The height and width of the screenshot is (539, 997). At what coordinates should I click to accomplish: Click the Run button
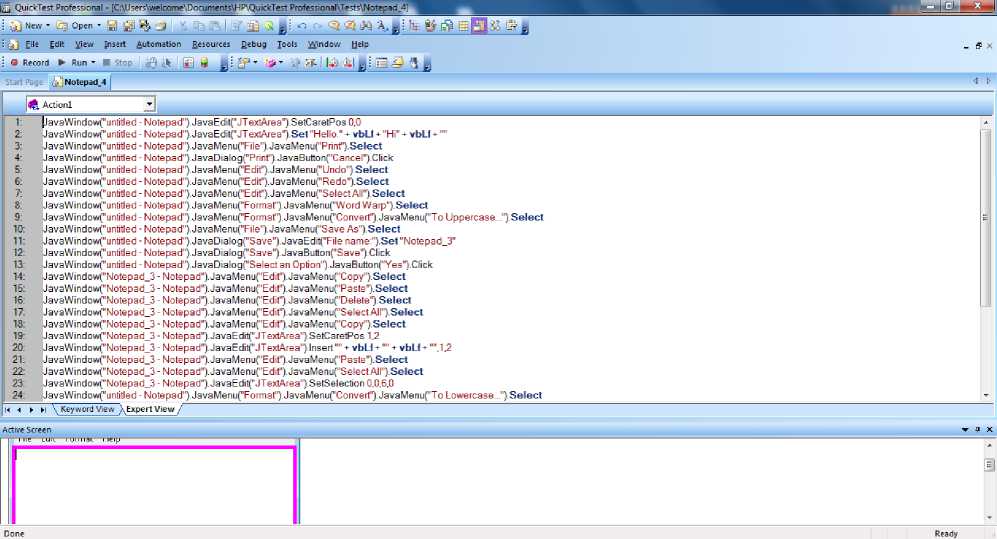point(73,62)
